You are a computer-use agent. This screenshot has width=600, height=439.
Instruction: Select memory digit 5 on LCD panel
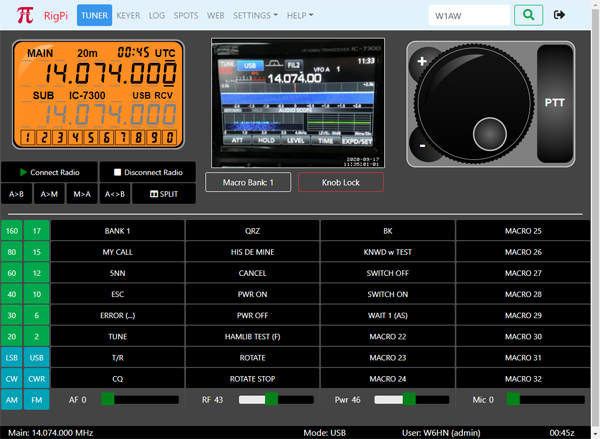click(x=91, y=137)
